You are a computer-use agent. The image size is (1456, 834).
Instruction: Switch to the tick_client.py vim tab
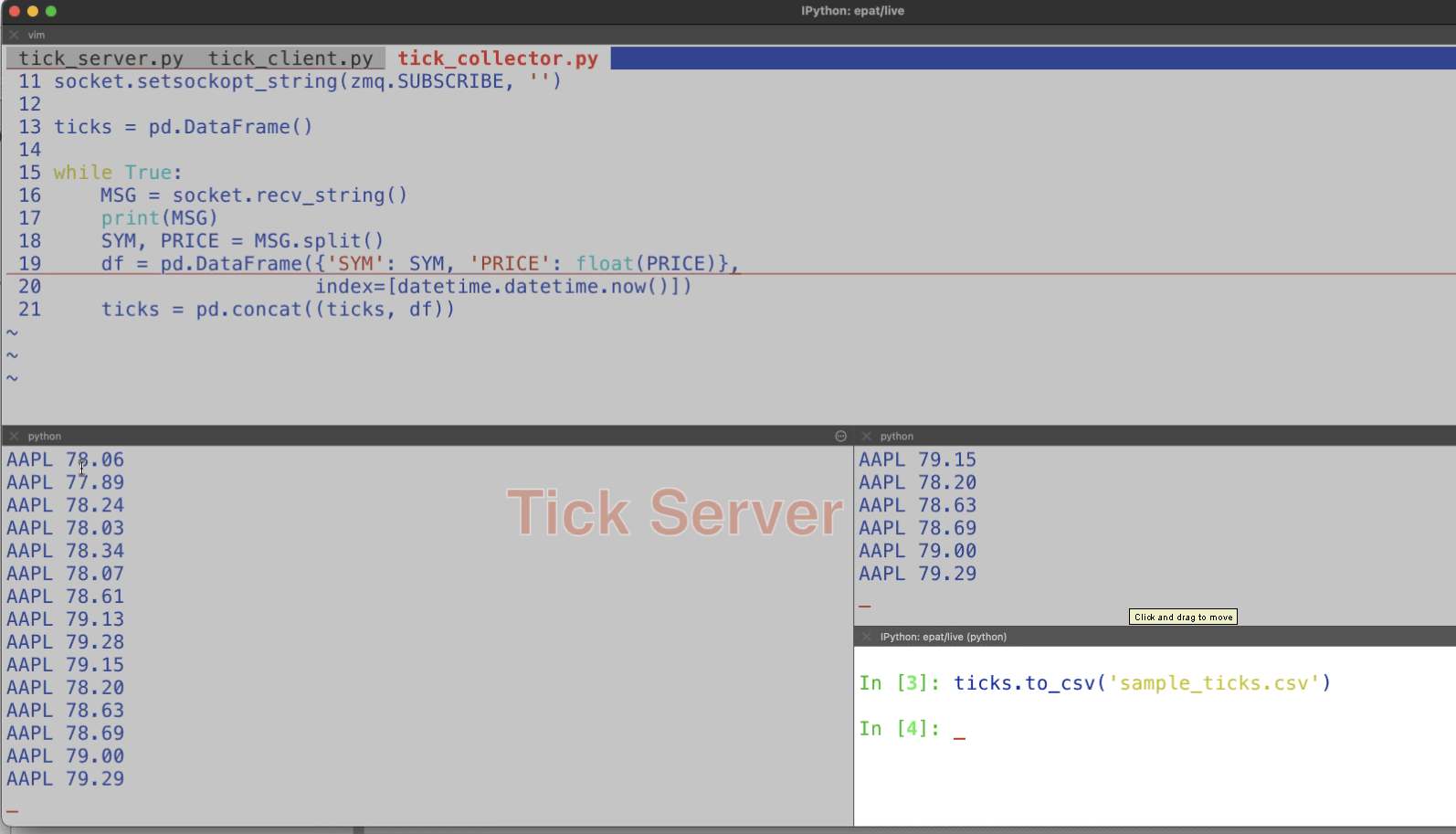pos(290,58)
